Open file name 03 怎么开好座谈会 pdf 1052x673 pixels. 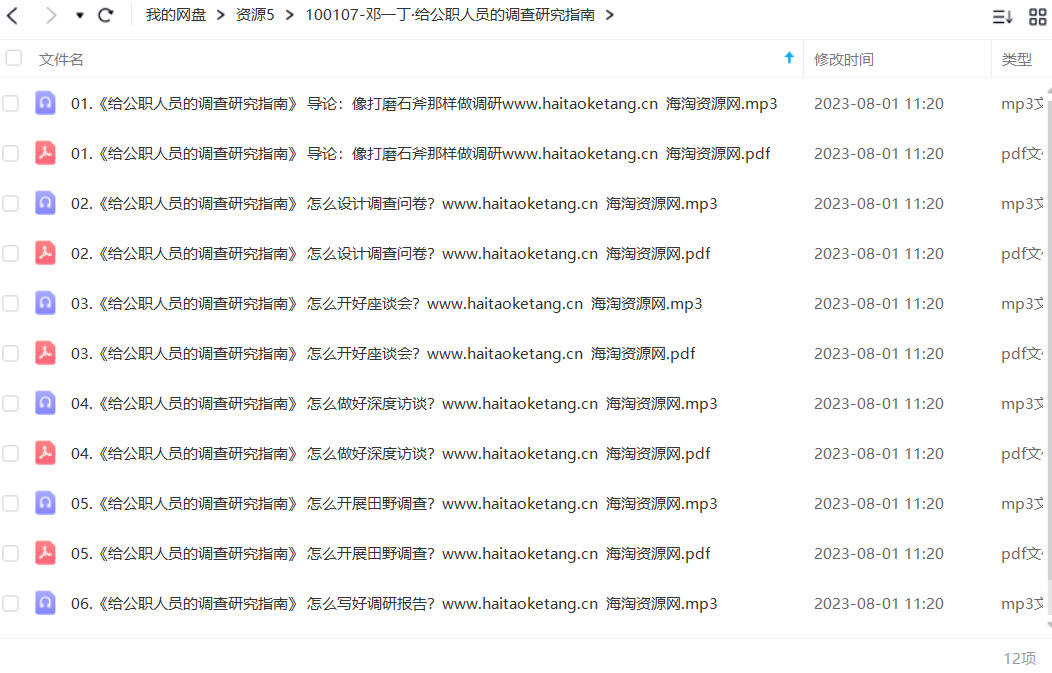[x=383, y=354]
